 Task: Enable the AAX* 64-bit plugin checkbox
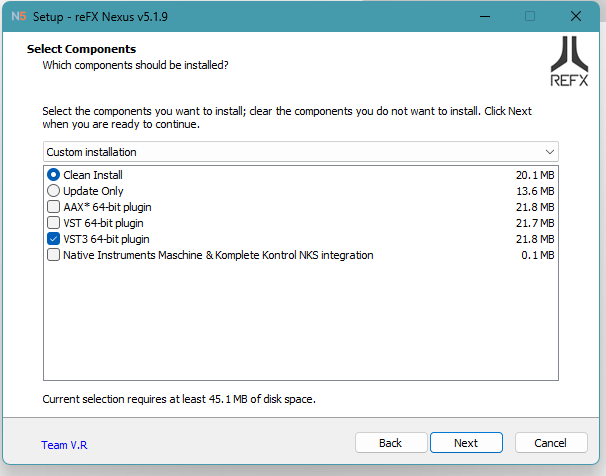coord(53,207)
